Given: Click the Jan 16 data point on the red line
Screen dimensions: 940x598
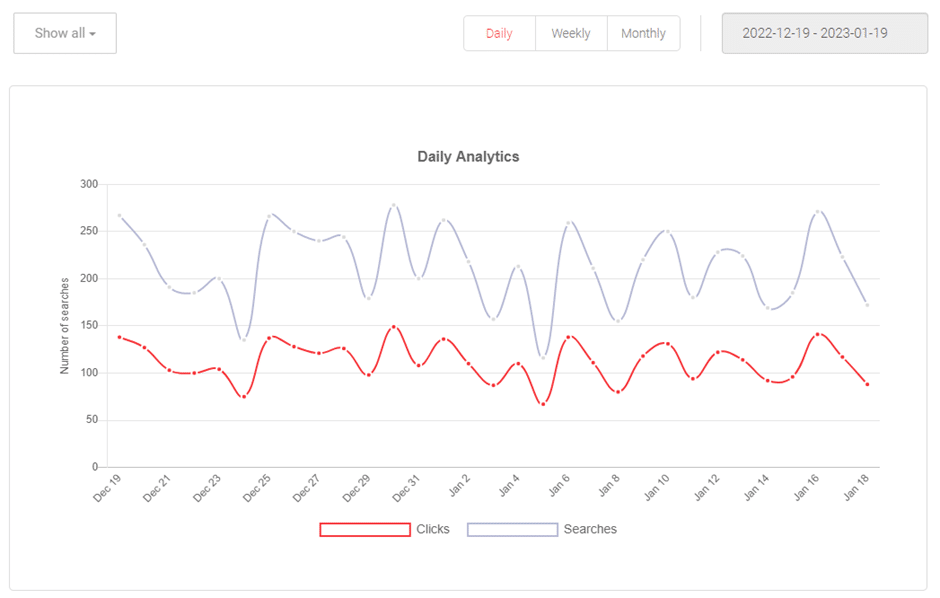Looking at the screenshot, I should (x=815, y=332).
